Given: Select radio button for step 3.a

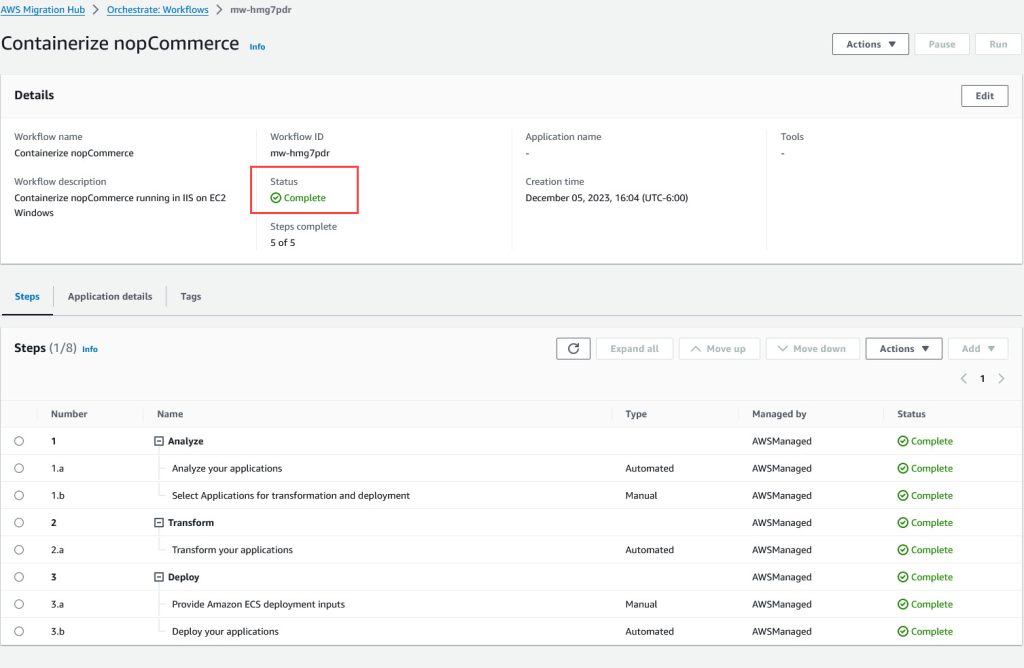Looking at the screenshot, I should 19,604.
